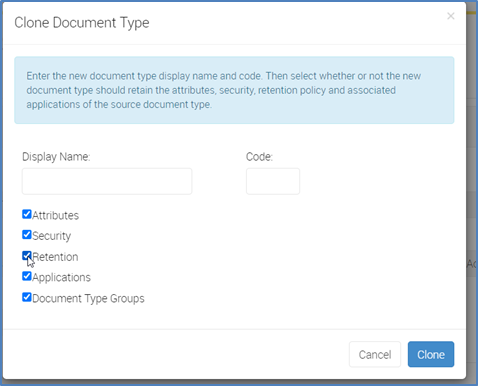Click the blue instruction message box

(x=234, y=90)
